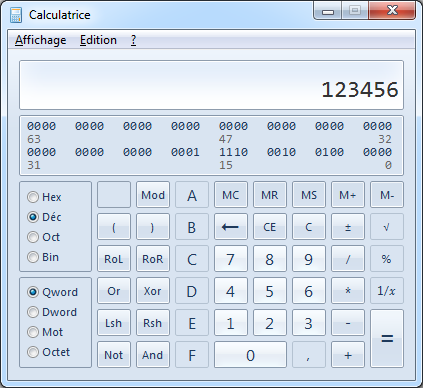Select Oct number base
This screenshot has height=388, width=423.
point(43,237)
